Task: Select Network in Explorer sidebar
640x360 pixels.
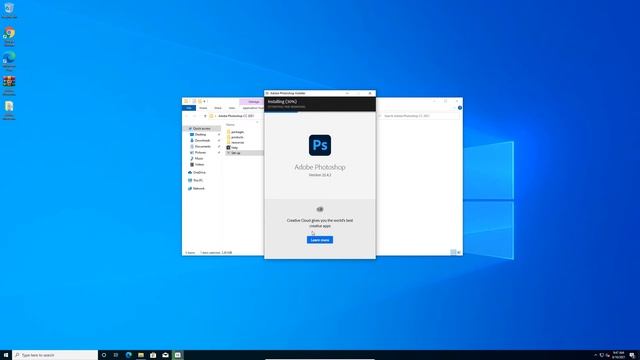Action: [199, 189]
